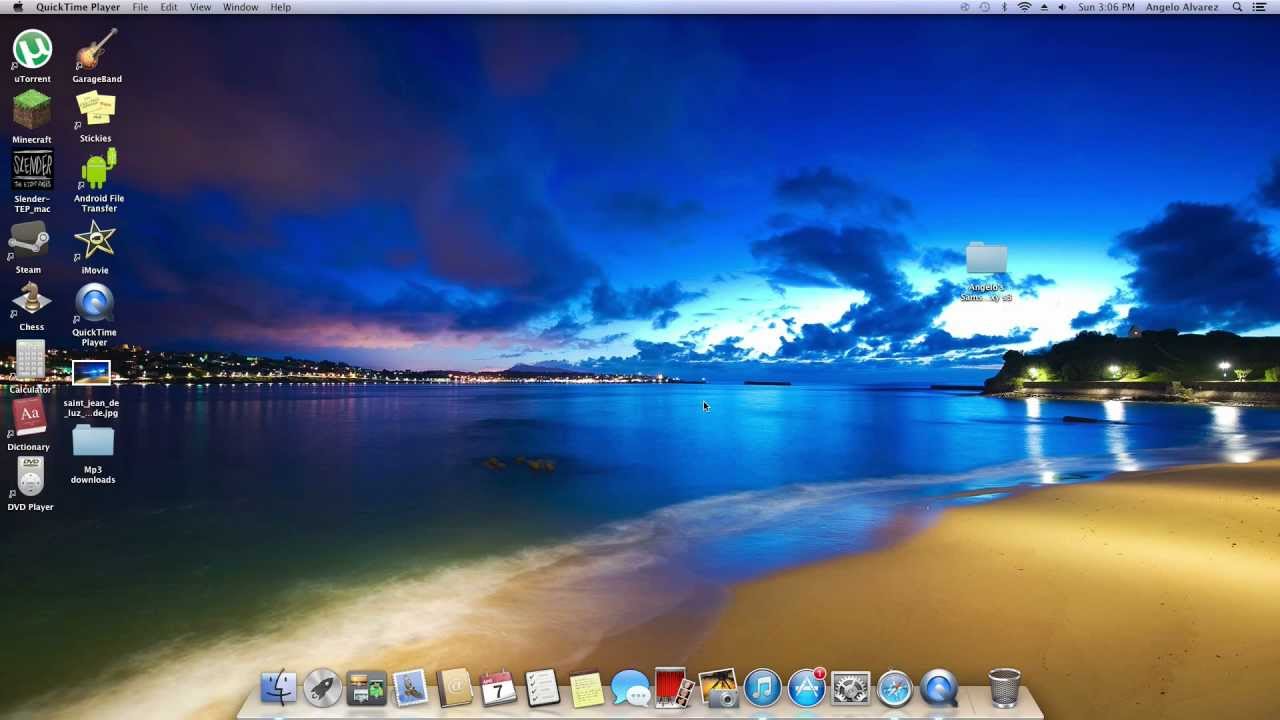Open the QuickTime Player application menu

pyautogui.click(x=78, y=7)
